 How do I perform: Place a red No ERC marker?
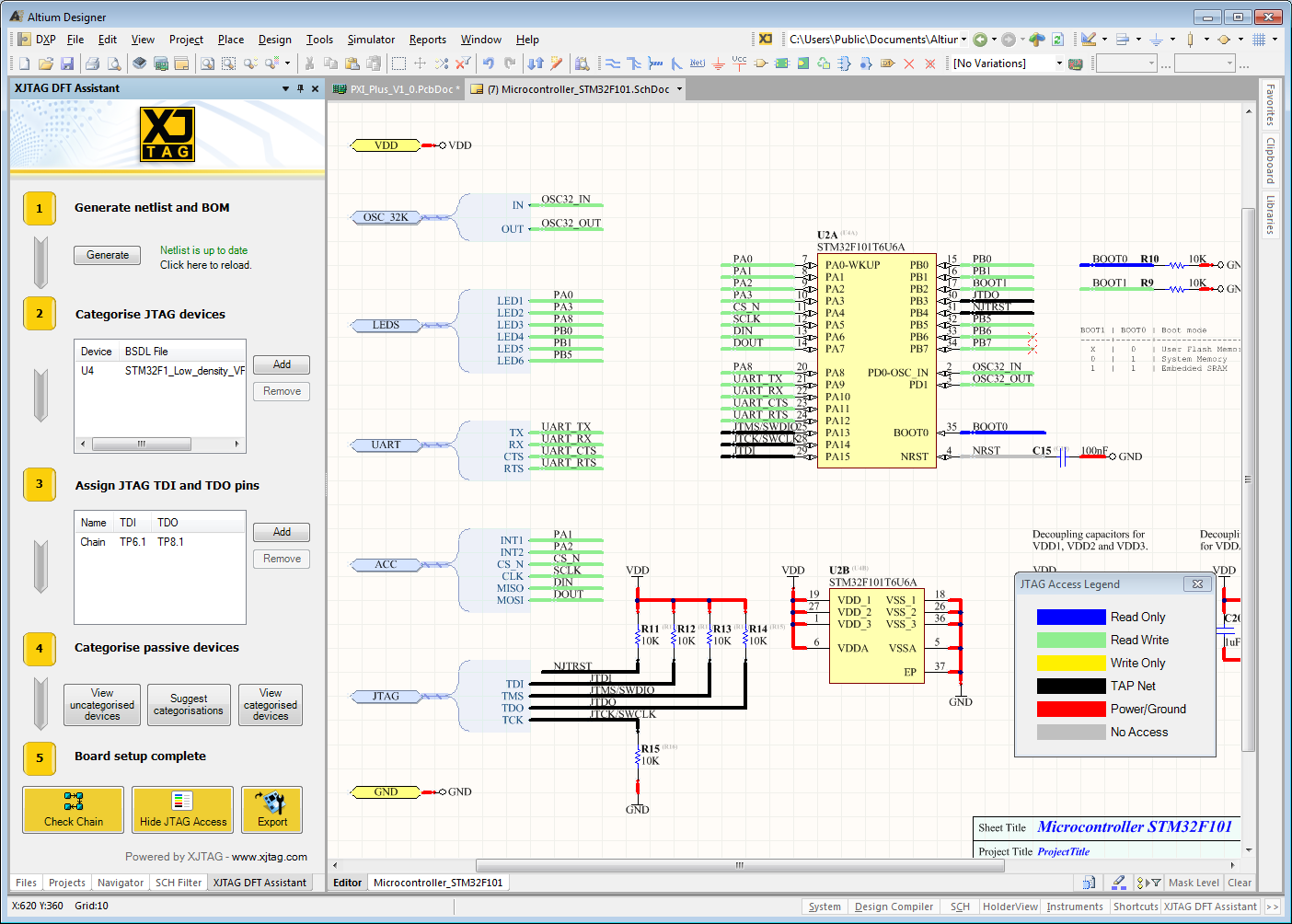click(x=908, y=64)
